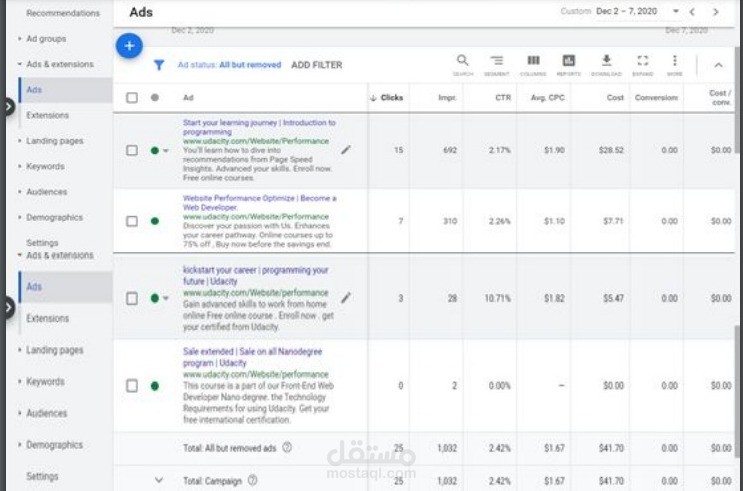Click the $7.71 cost cell
Viewport: 743px width, 491px height.
click(x=613, y=221)
